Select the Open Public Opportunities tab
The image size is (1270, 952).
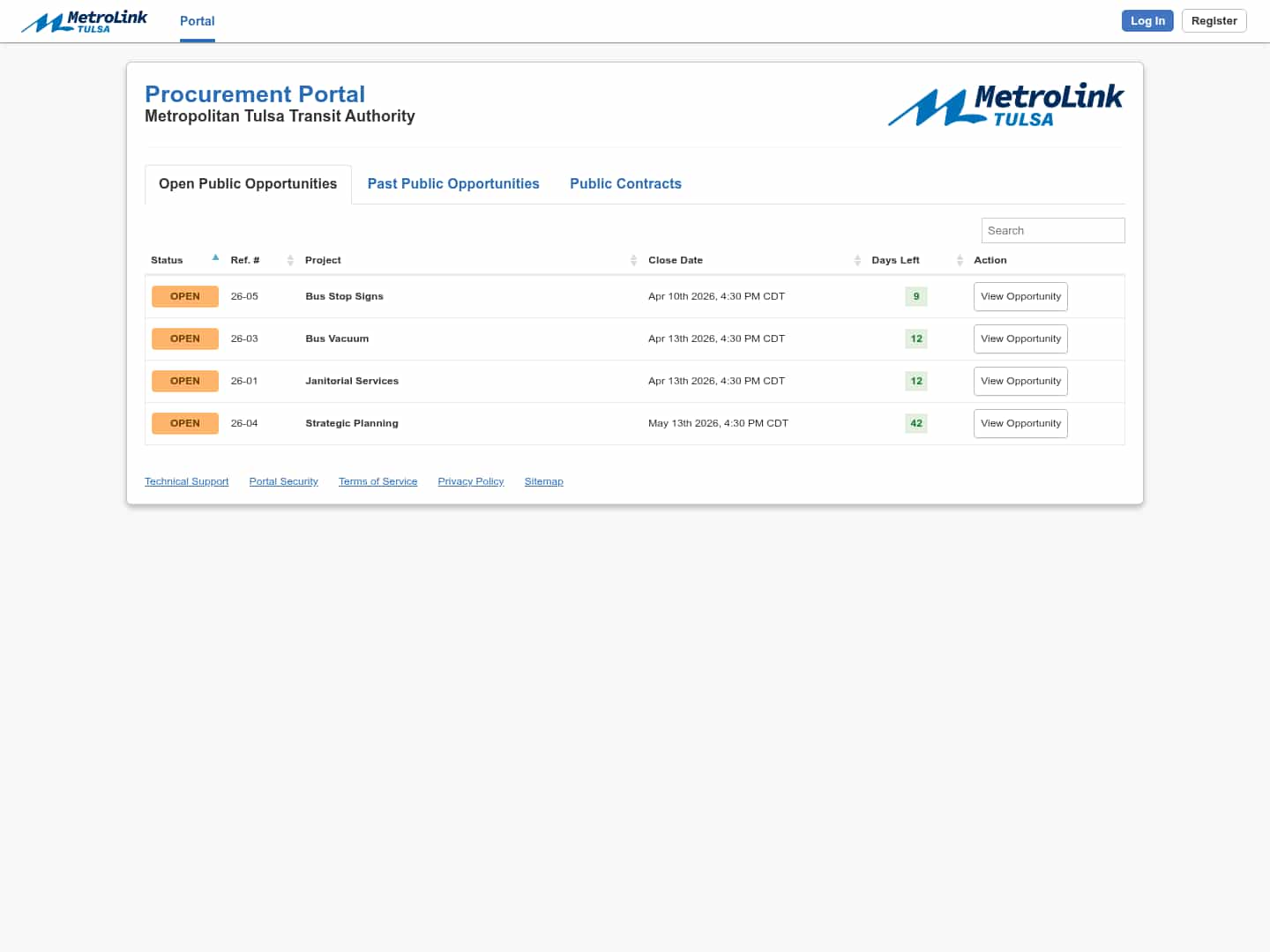pyautogui.click(x=248, y=183)
